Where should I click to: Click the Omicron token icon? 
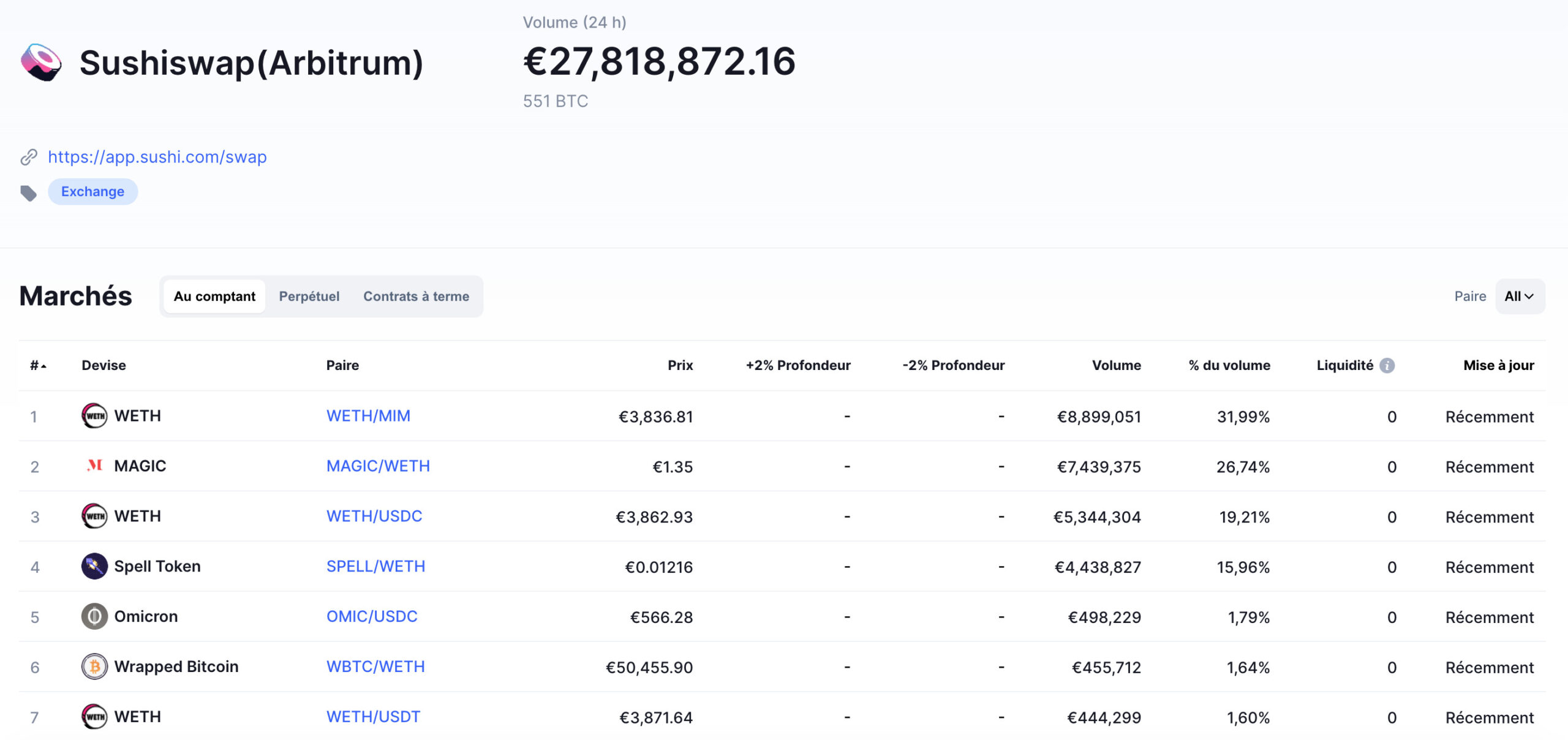click(94, 617)
